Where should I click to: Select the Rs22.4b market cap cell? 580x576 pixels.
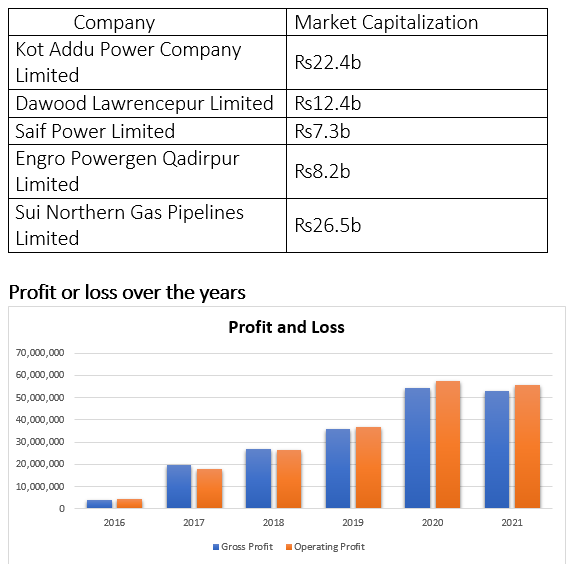coord(417,63)
